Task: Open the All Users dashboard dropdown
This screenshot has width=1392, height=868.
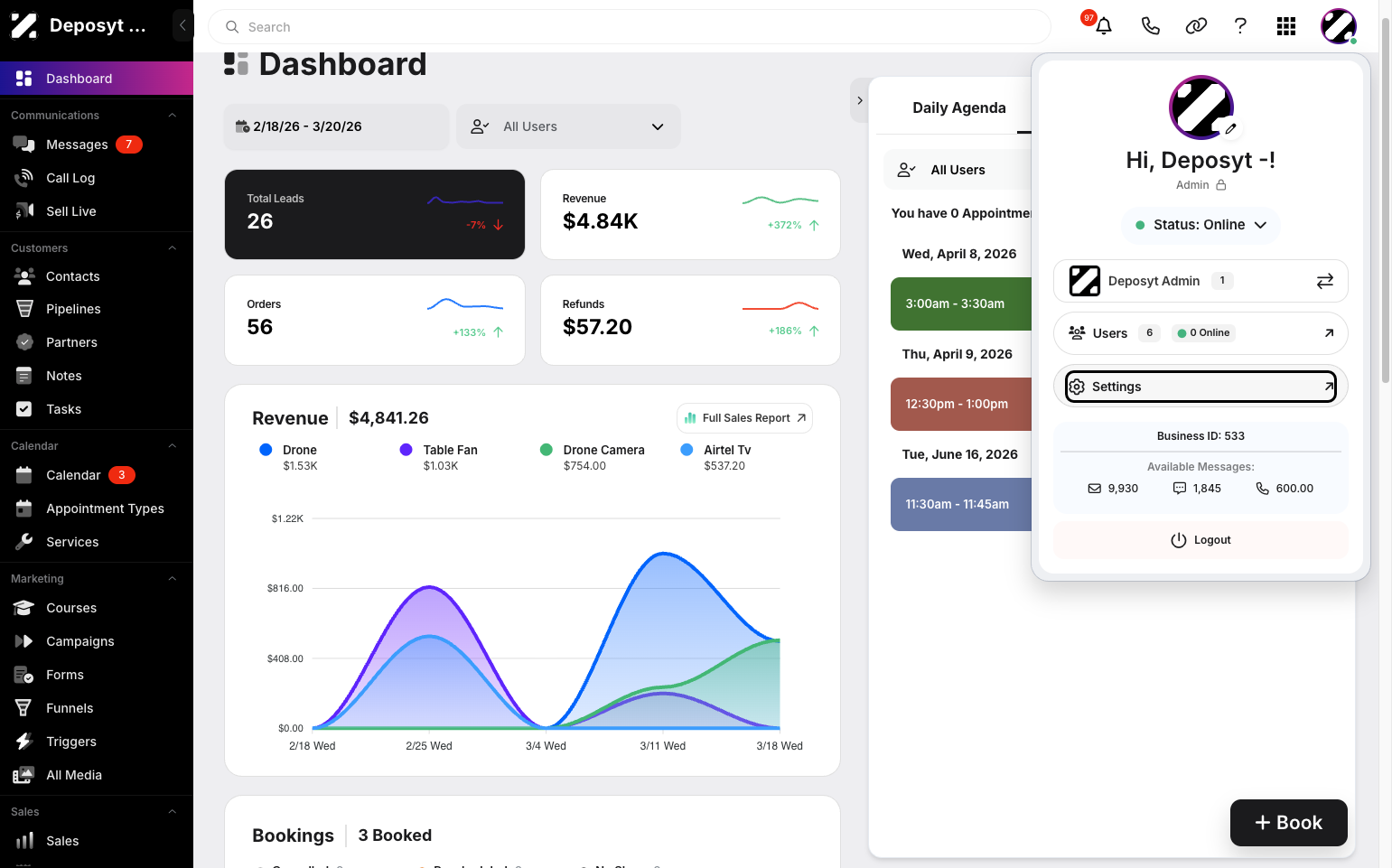Action: pyautogui.click(x=568, y=126)
